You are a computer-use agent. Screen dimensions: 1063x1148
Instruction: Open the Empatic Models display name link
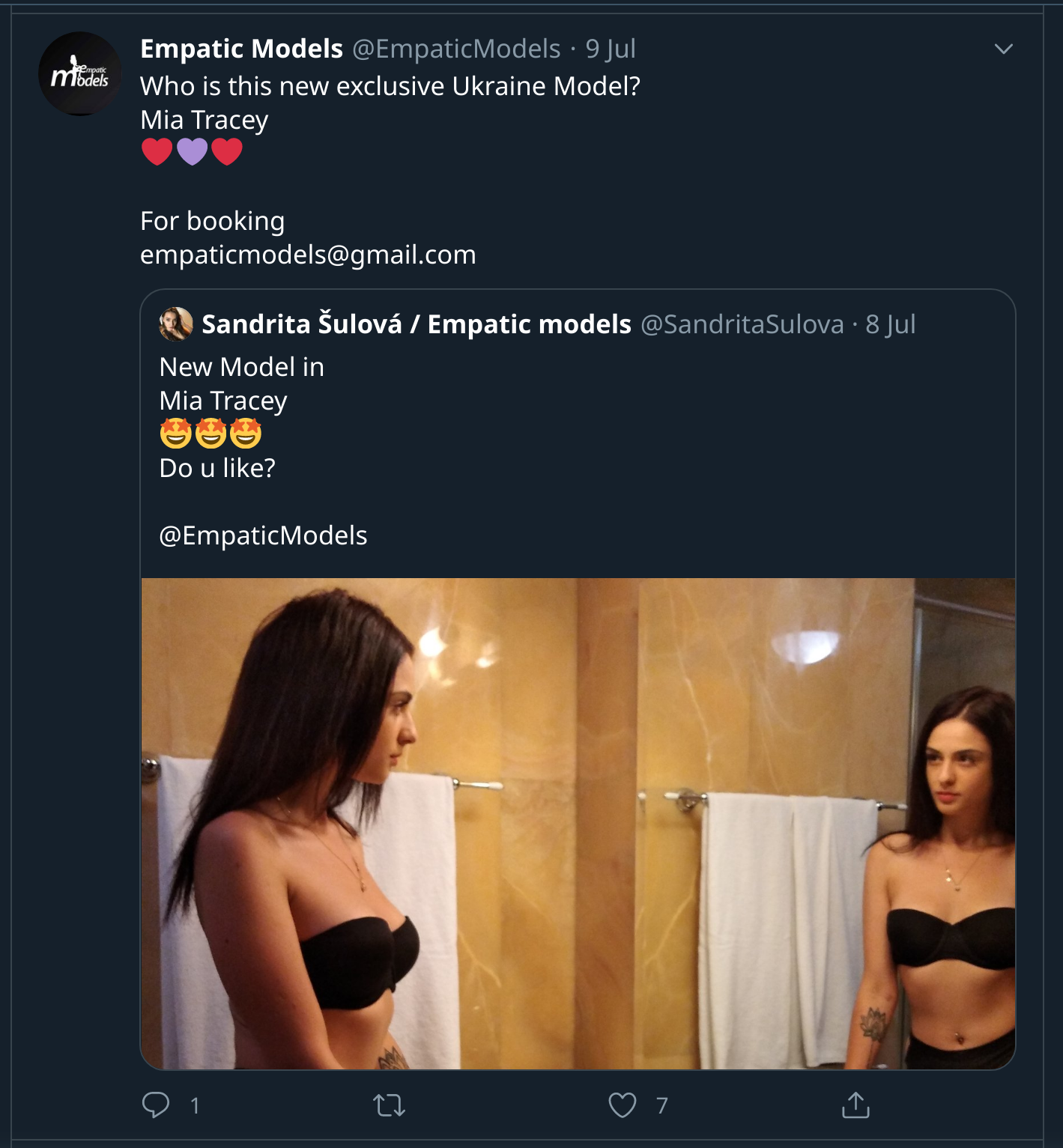(x=241, y=49)
